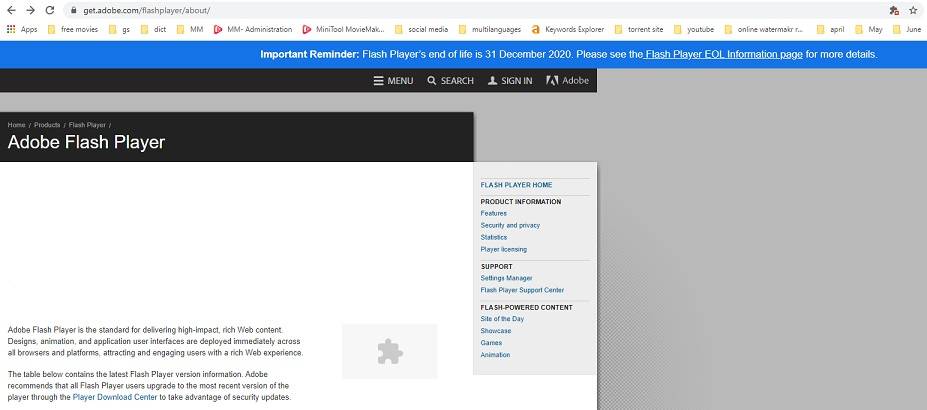Viewport: 927px width, 410px height.
Task: Open the Flash Player EOL Information page link
Action: click(x=723, y=54)
